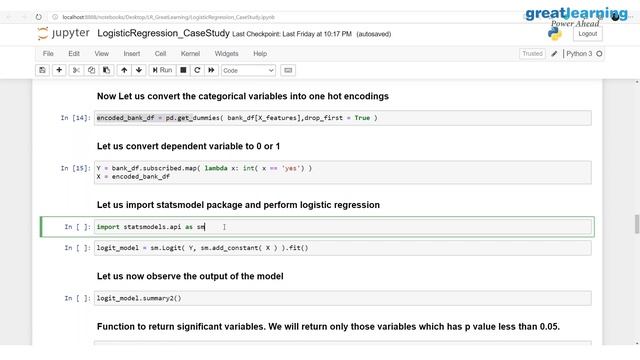This screenshot has height=360, width=640.
Task: Open the command palette keyboard icon
Action: pos(288,70)
